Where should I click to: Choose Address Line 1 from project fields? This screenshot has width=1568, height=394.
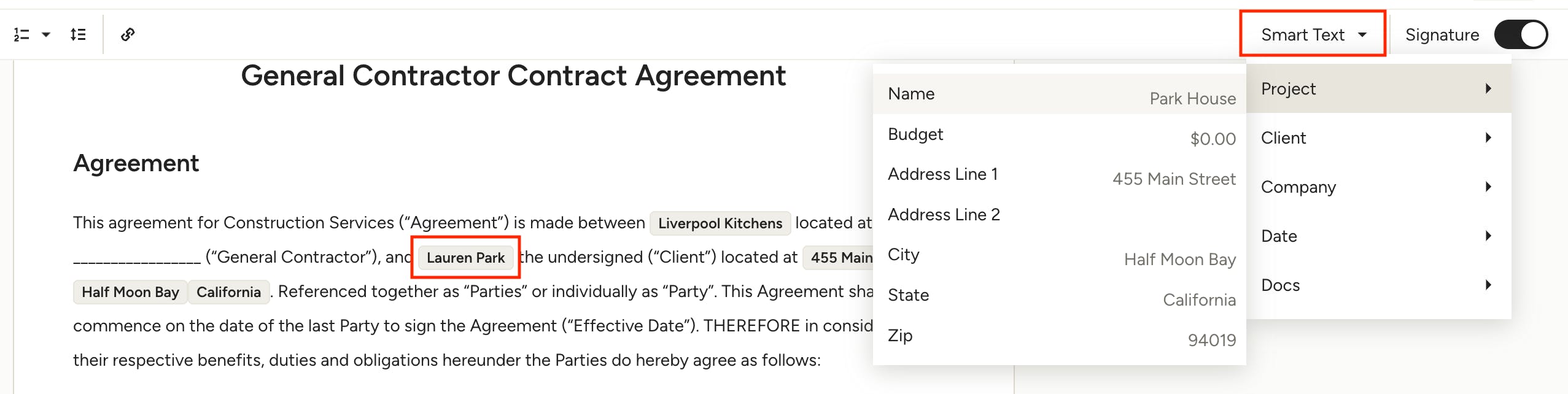pos(1060,176)
